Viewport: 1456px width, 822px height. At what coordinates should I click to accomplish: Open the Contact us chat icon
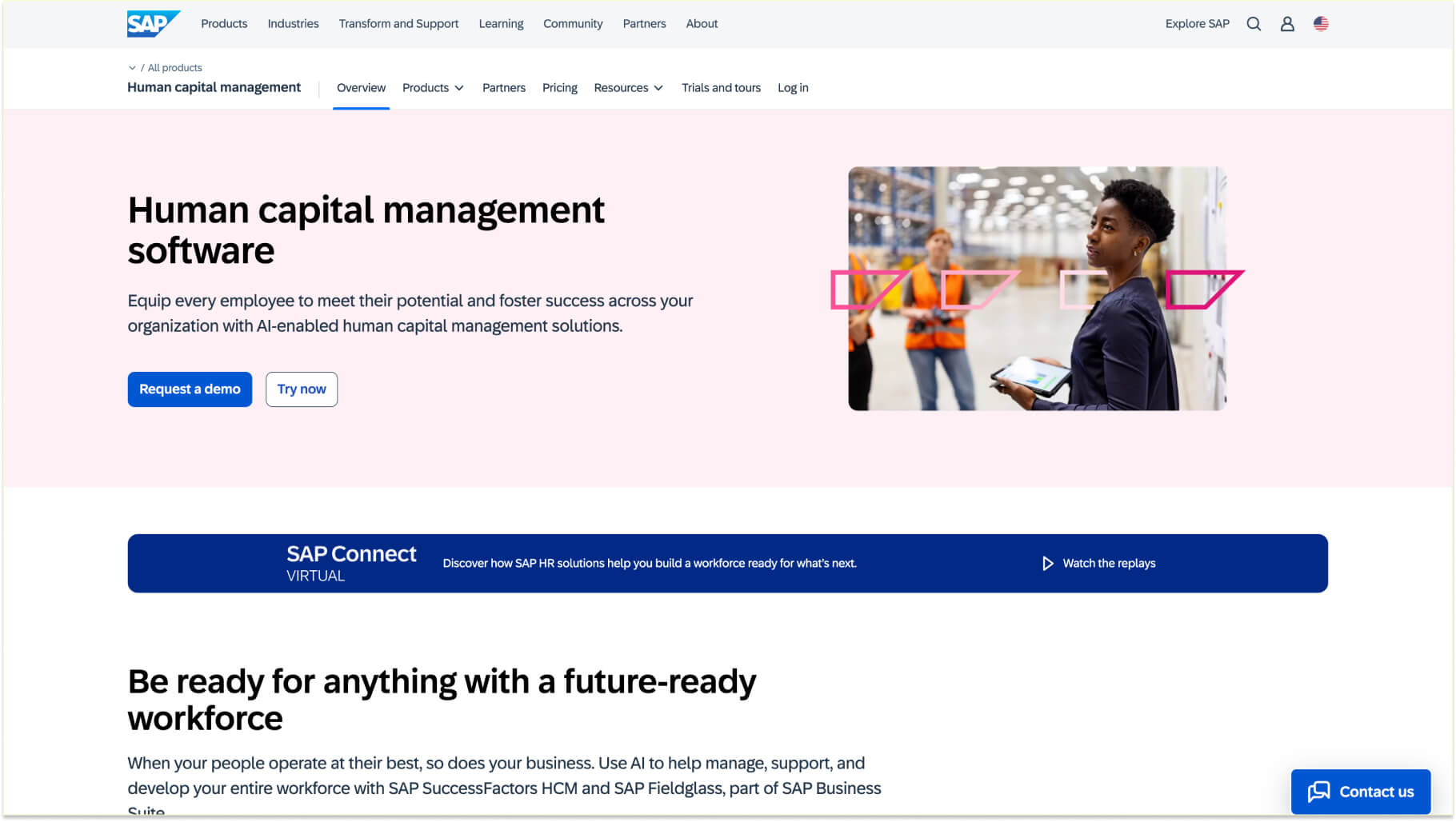coord(1318,792)
